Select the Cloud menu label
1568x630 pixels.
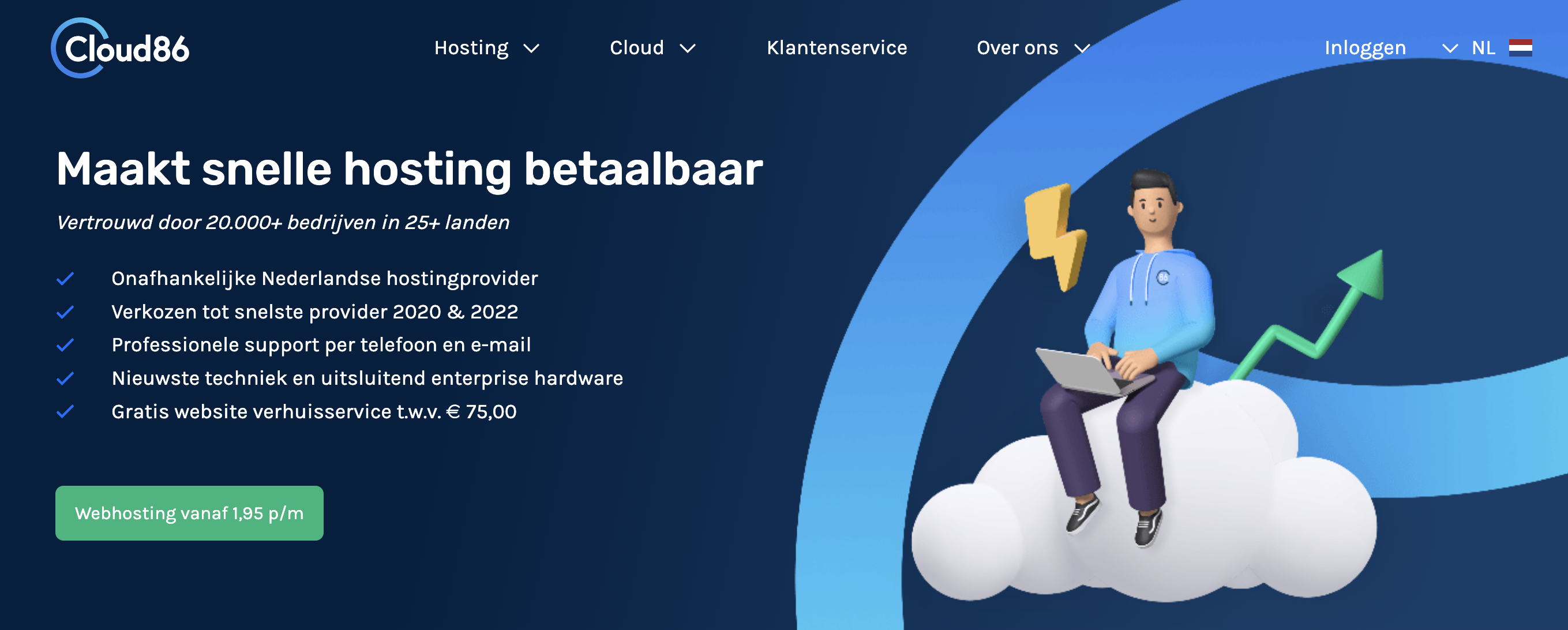(x=636, y=47)
